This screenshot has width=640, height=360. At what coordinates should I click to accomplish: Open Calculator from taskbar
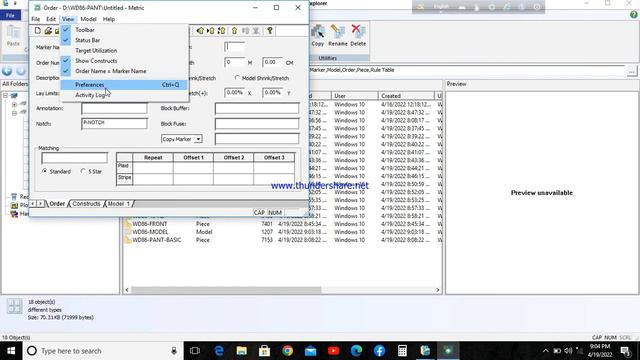tap(402, 351)
